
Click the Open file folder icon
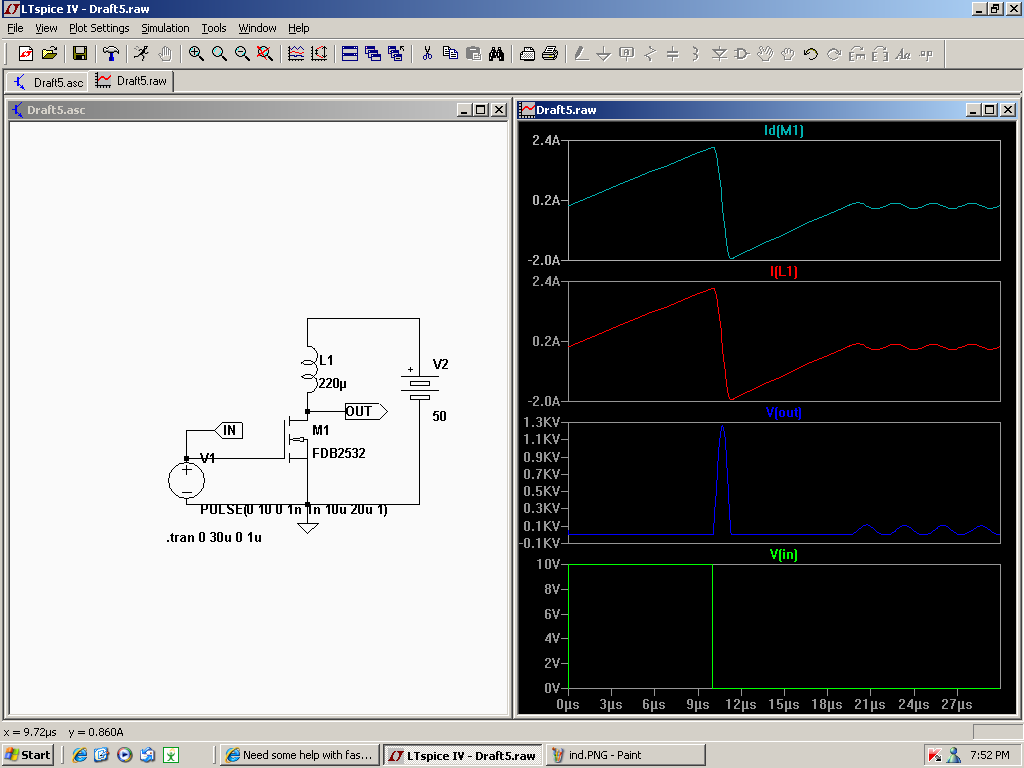(50, 54)
